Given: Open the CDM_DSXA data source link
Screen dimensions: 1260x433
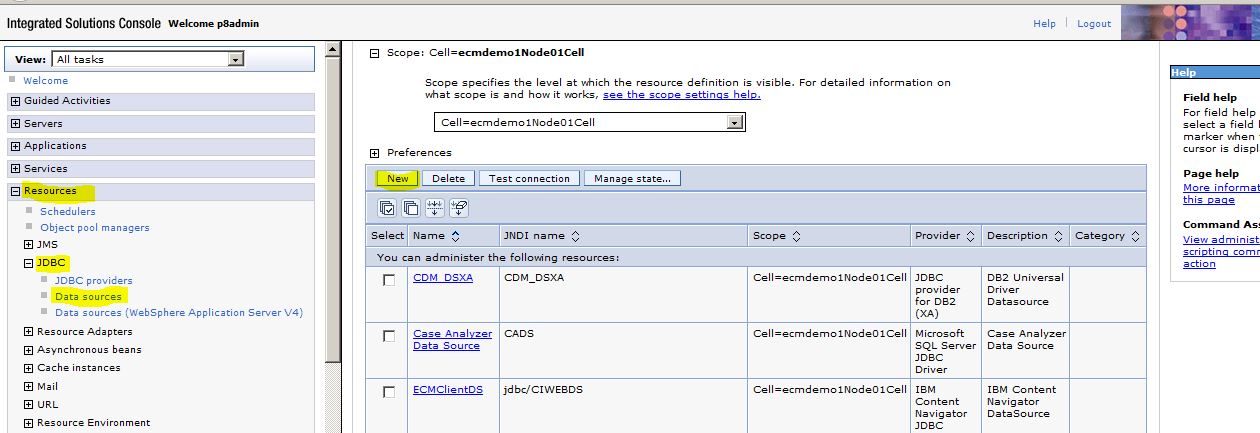Looking at the screenshot, I should pyautogui.click(x=442, y=278).
